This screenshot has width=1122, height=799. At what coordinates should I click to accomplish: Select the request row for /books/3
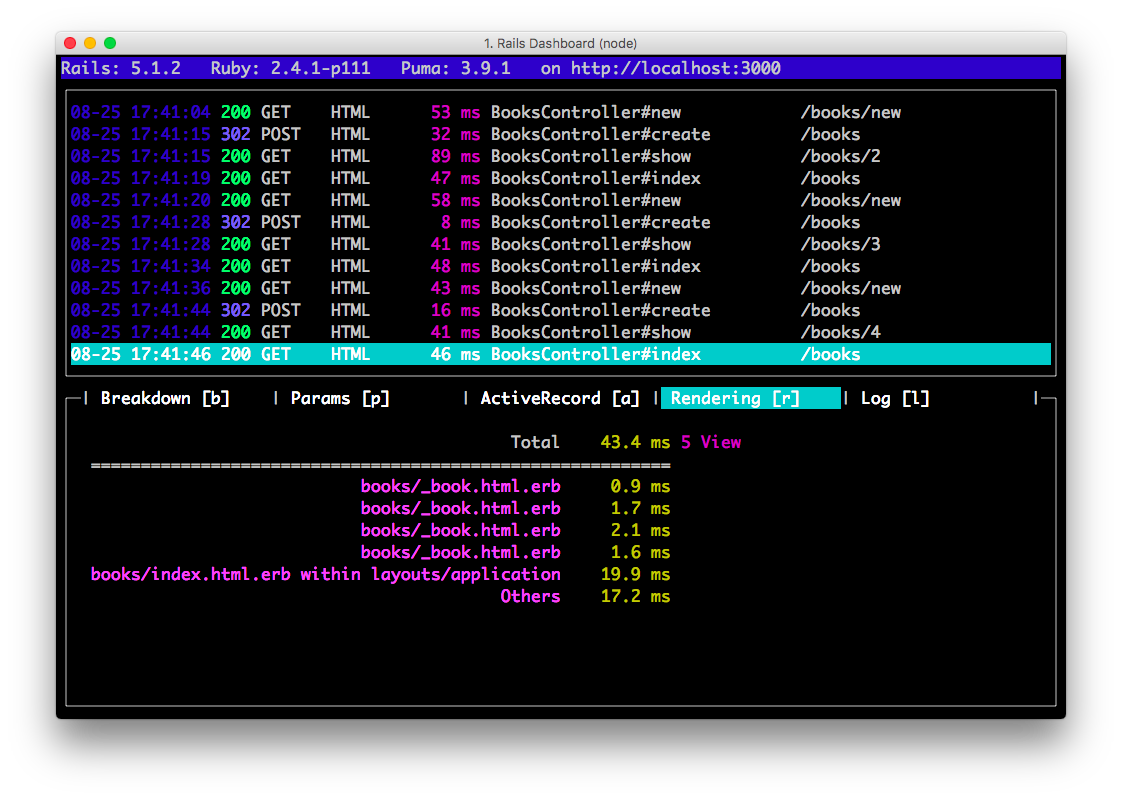pyautogui.click(x=560, y=245)
